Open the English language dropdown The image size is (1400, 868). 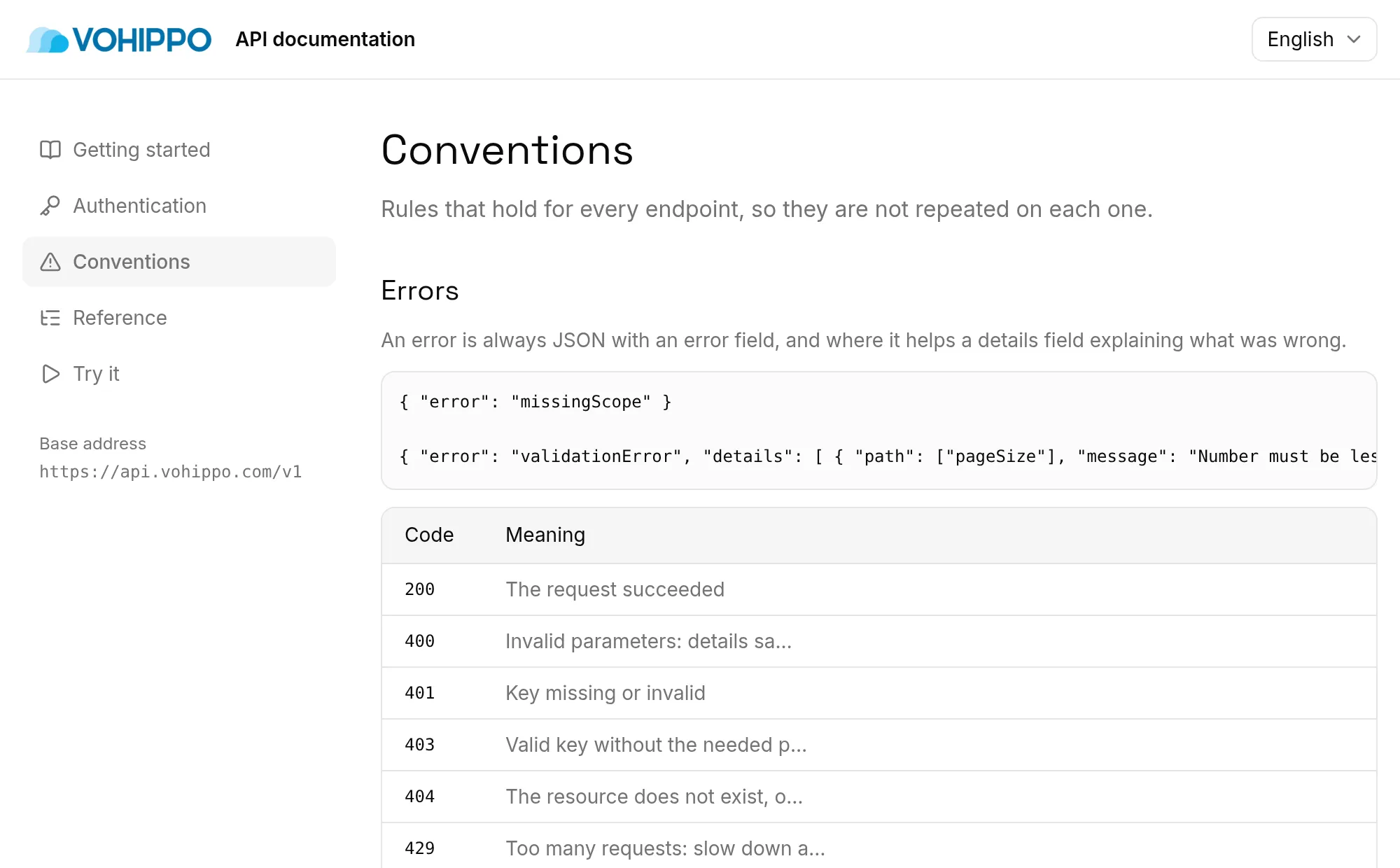click(x=1314, y=39)
